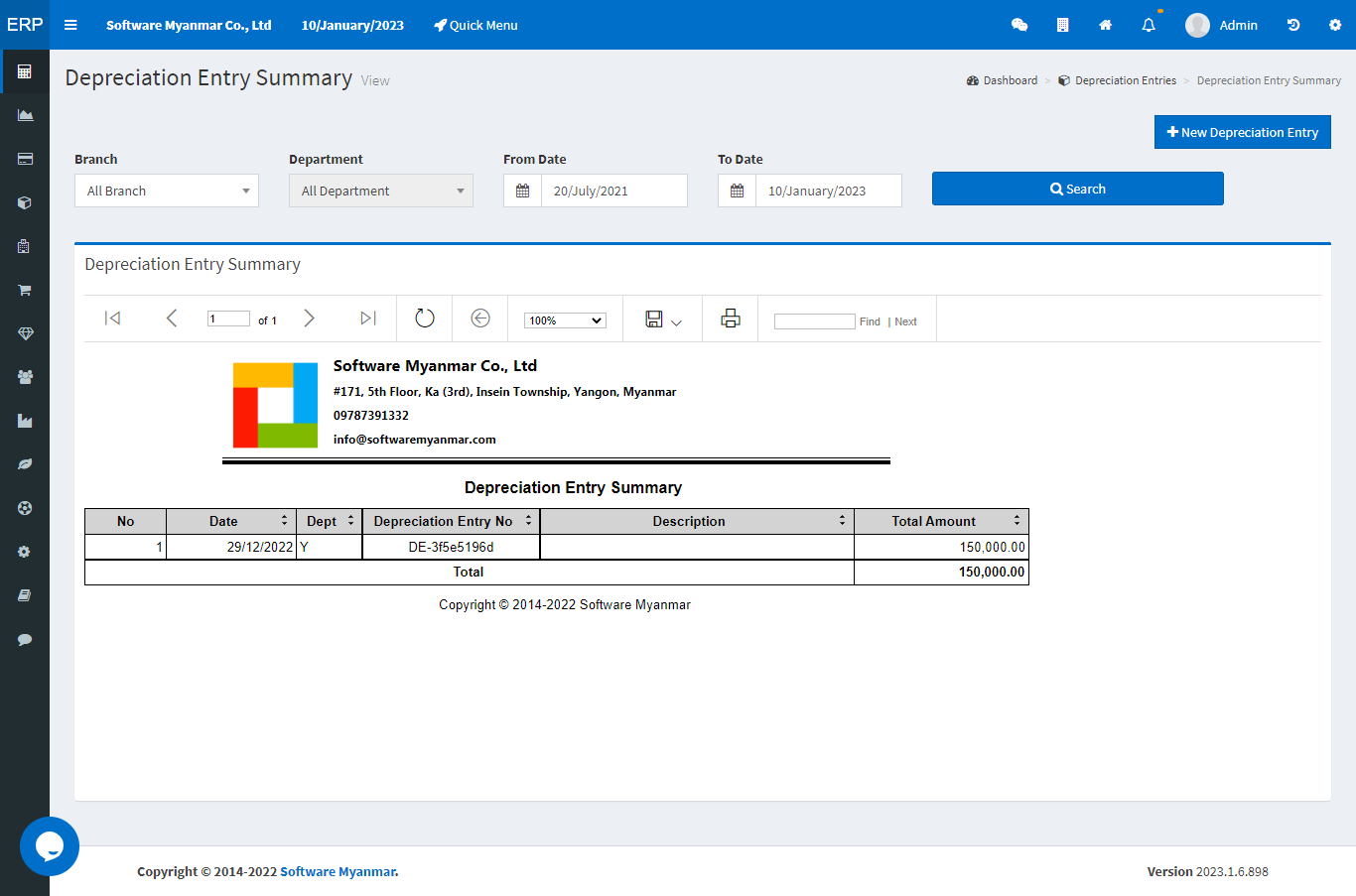
Task: Open the cube sidebar icon
Action: (25, 202)
